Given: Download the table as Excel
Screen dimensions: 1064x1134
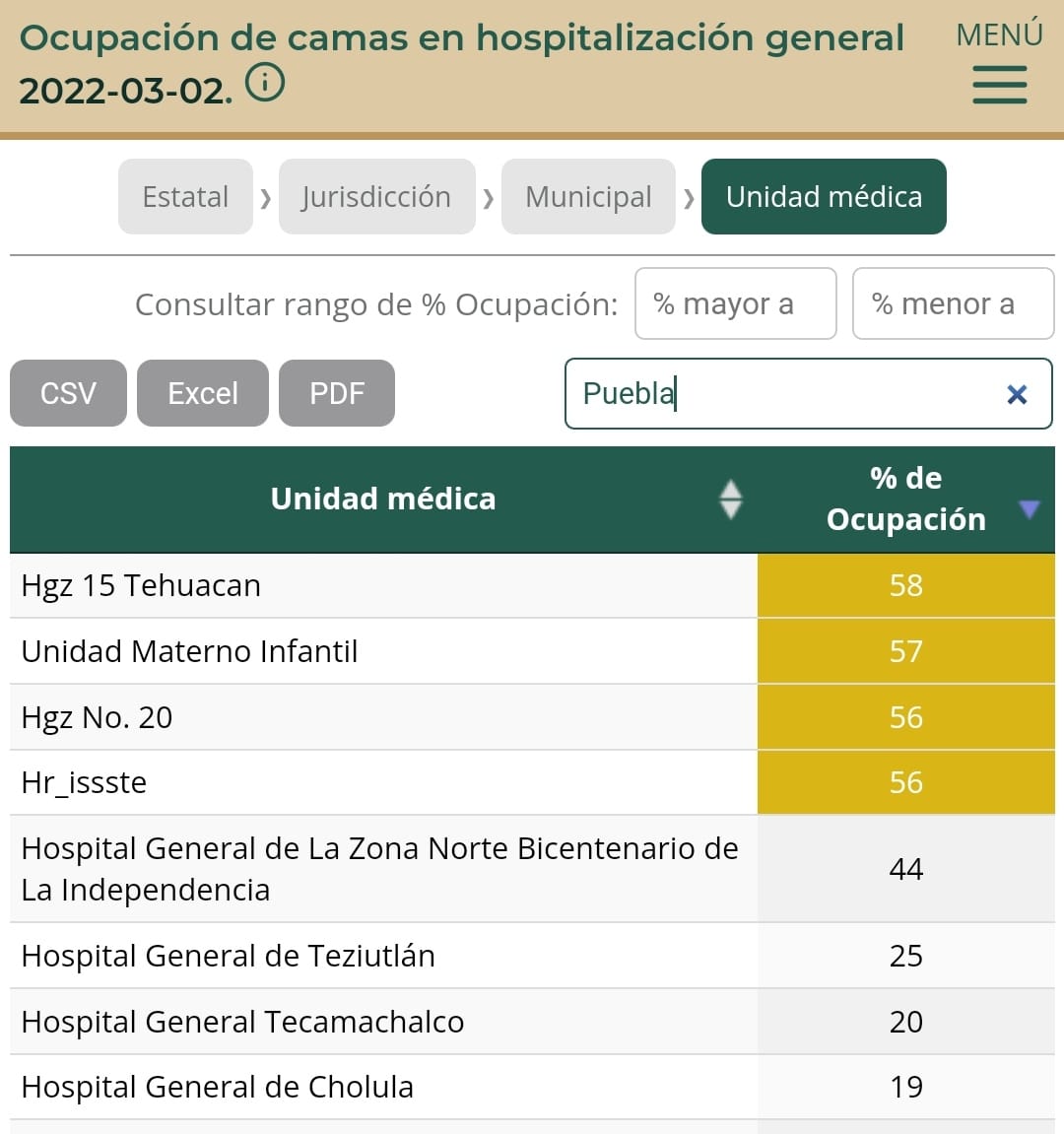Looking at the screenshot, I should click(203, 393).
